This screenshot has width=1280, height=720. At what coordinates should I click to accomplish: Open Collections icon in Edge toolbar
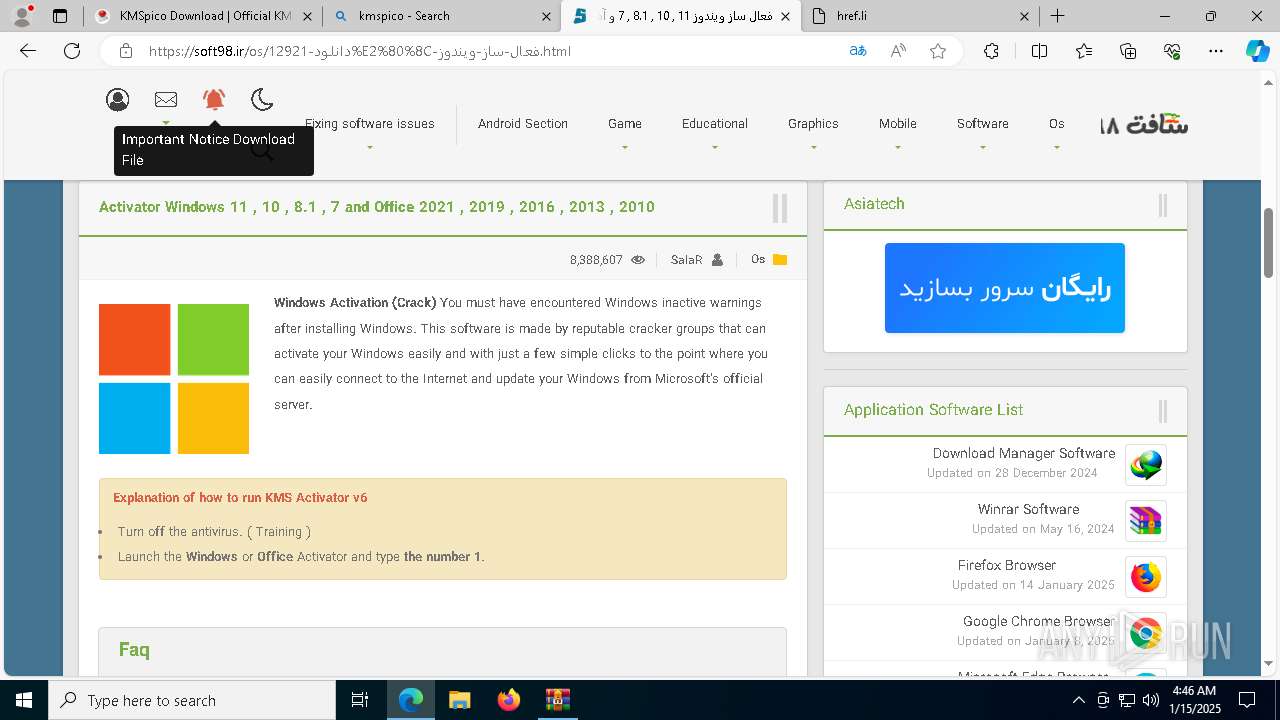point(1128,51)
